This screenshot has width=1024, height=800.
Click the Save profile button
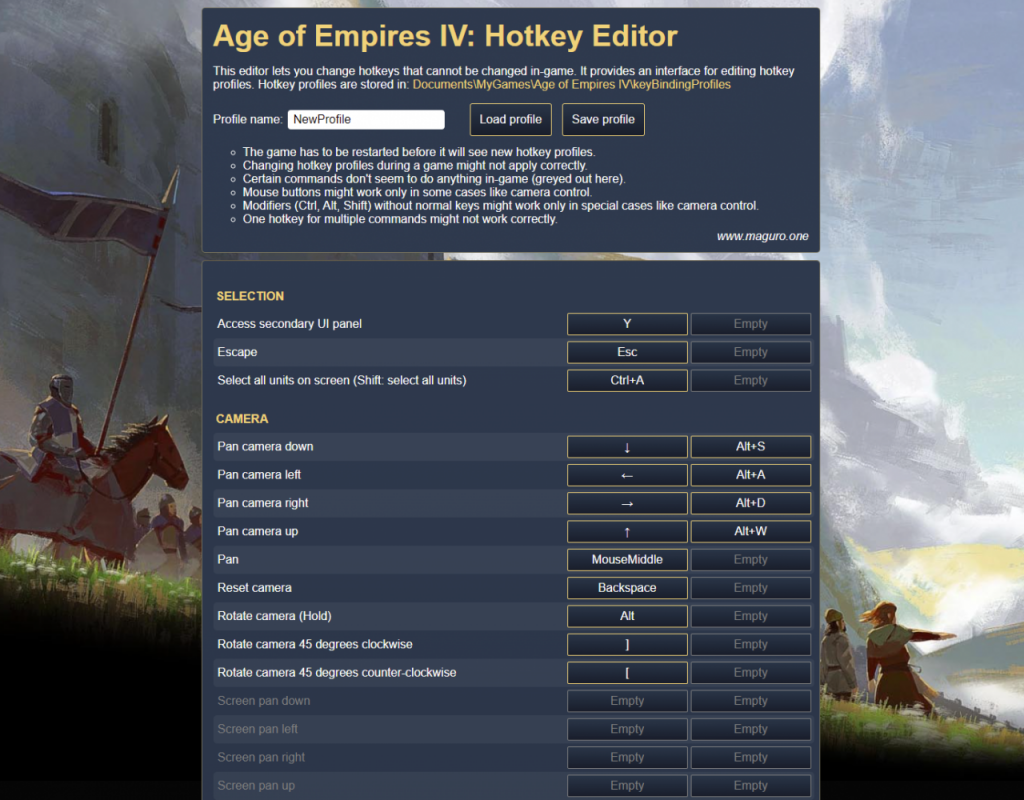603,119
